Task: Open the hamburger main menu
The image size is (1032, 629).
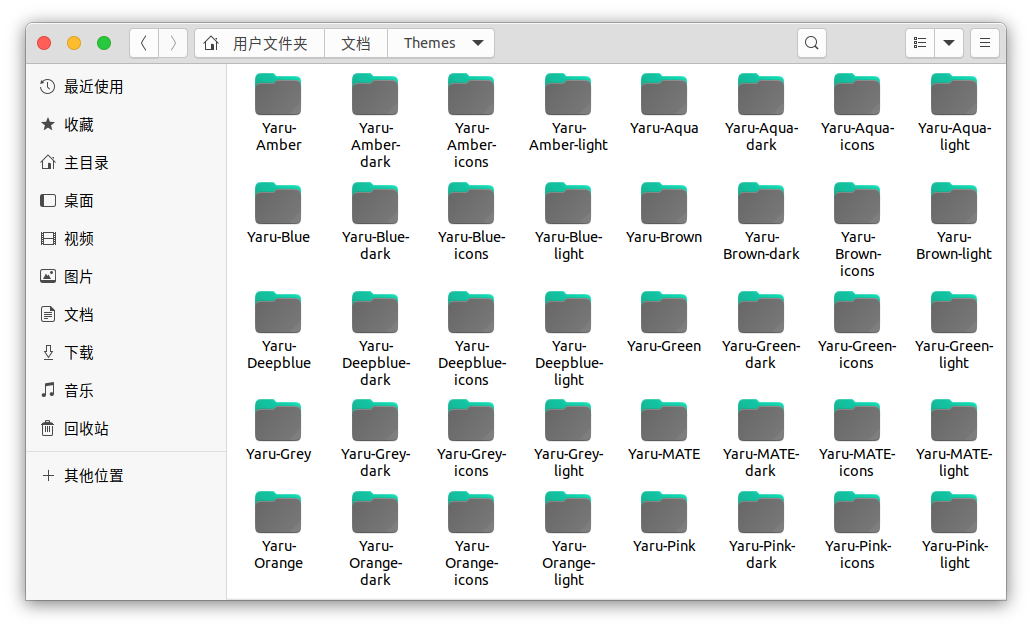Action: click(x=985, y=43)
